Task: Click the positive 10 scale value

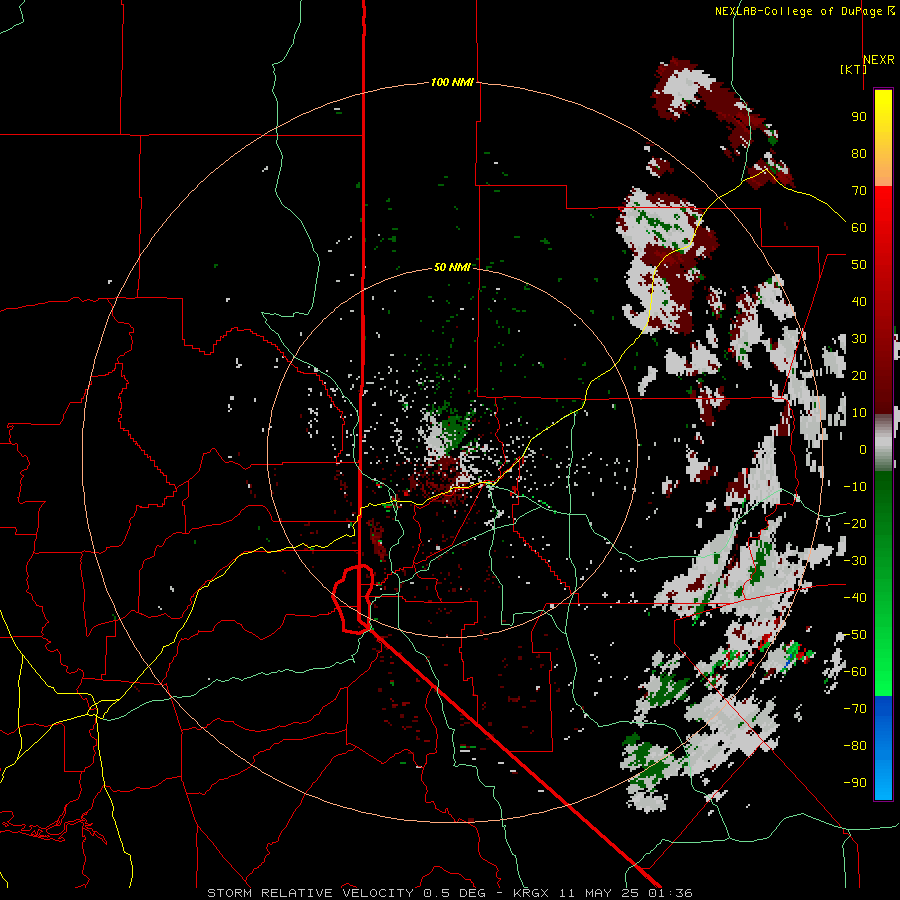Action: click(859, 413)
